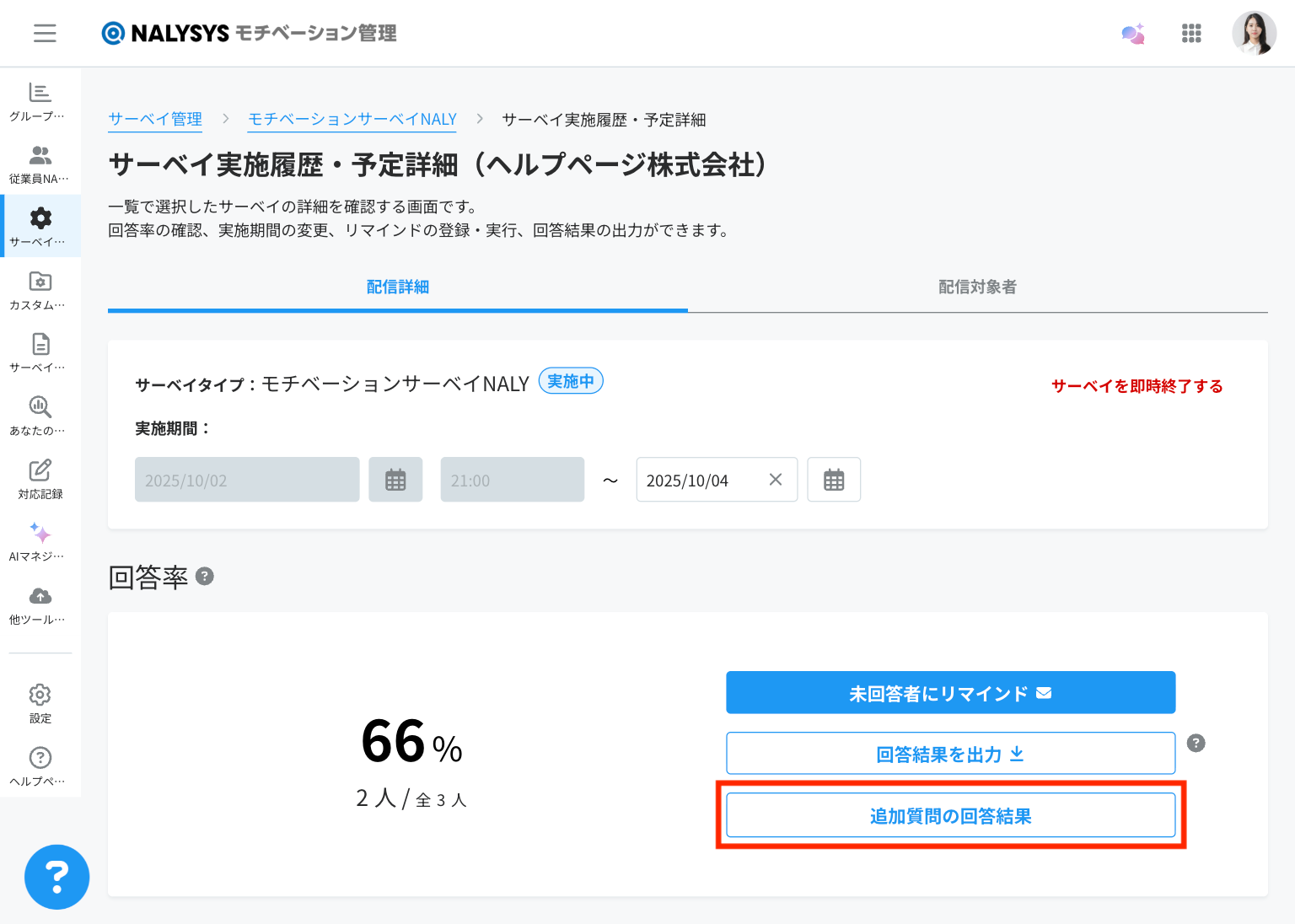The width and height of the screenshot is (1295, 924).
Task: Open the AIマネジ sidebar icon
Action: click(x=40, y=541)
